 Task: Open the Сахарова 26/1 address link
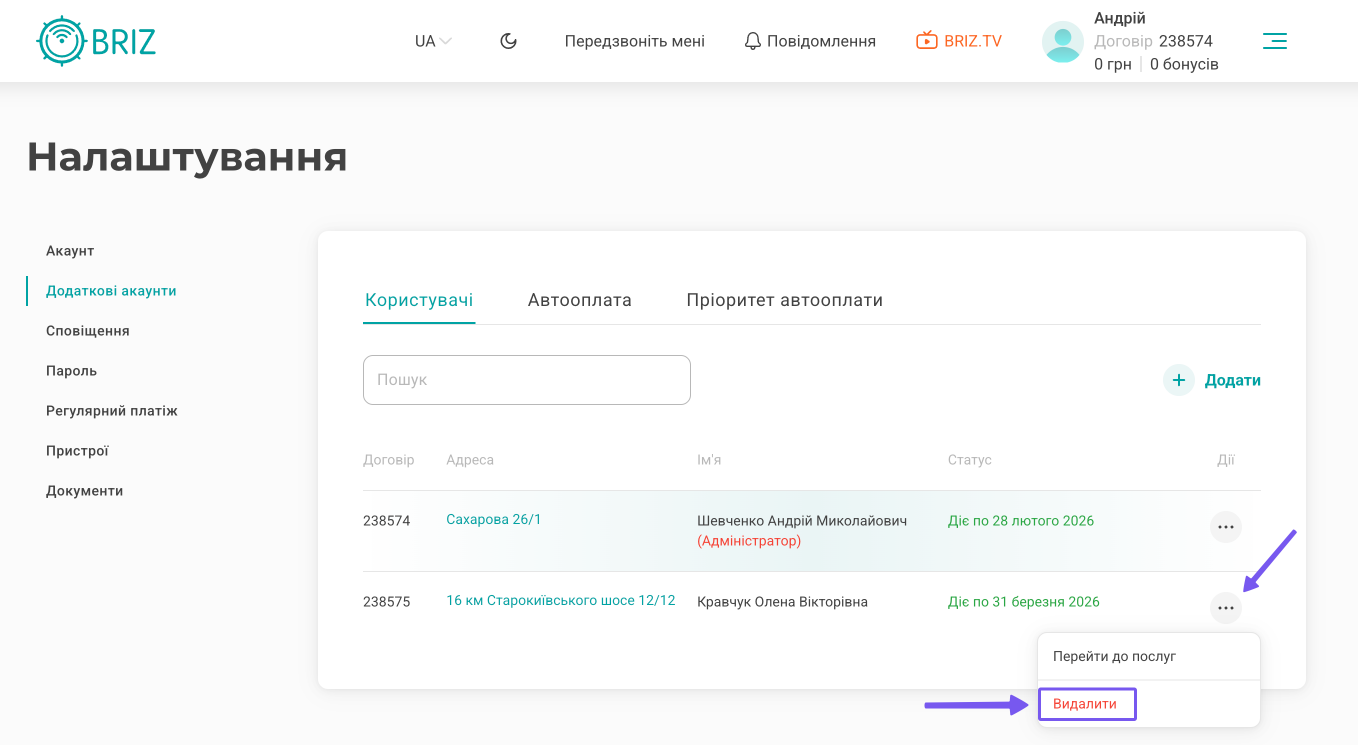493,519
